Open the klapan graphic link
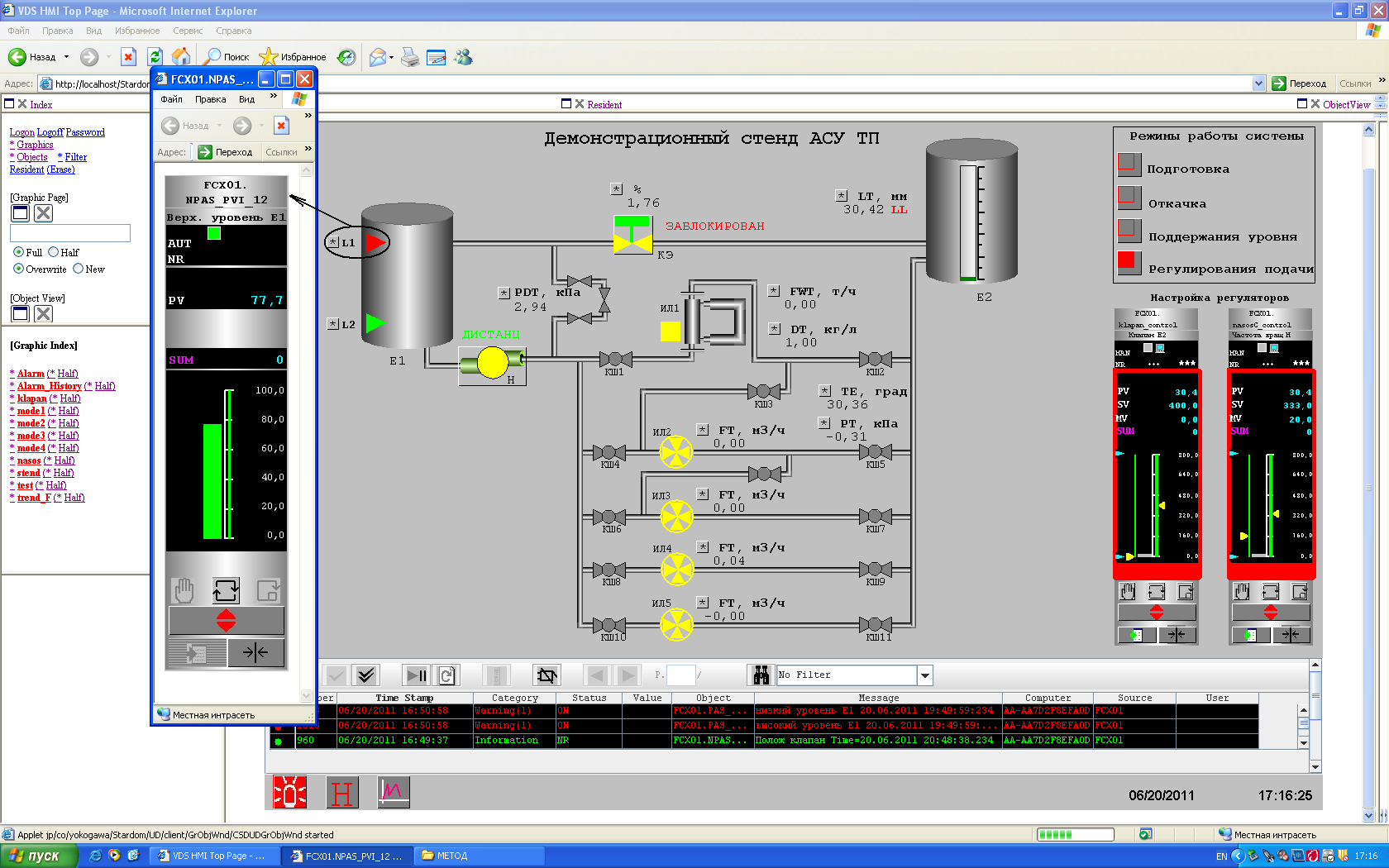The height and width of the screenshot is (868, 1389). coord(32,398)
